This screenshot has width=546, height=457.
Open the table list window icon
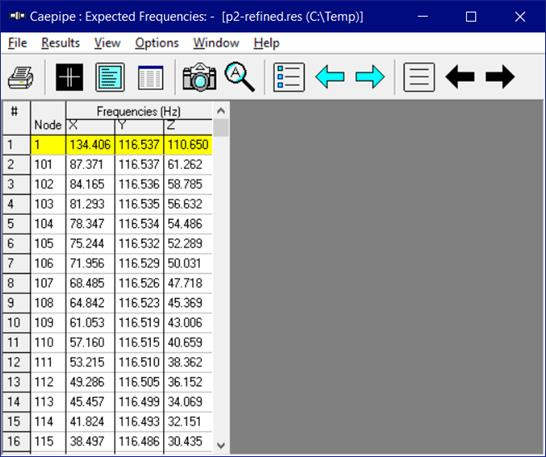(150, 77)
